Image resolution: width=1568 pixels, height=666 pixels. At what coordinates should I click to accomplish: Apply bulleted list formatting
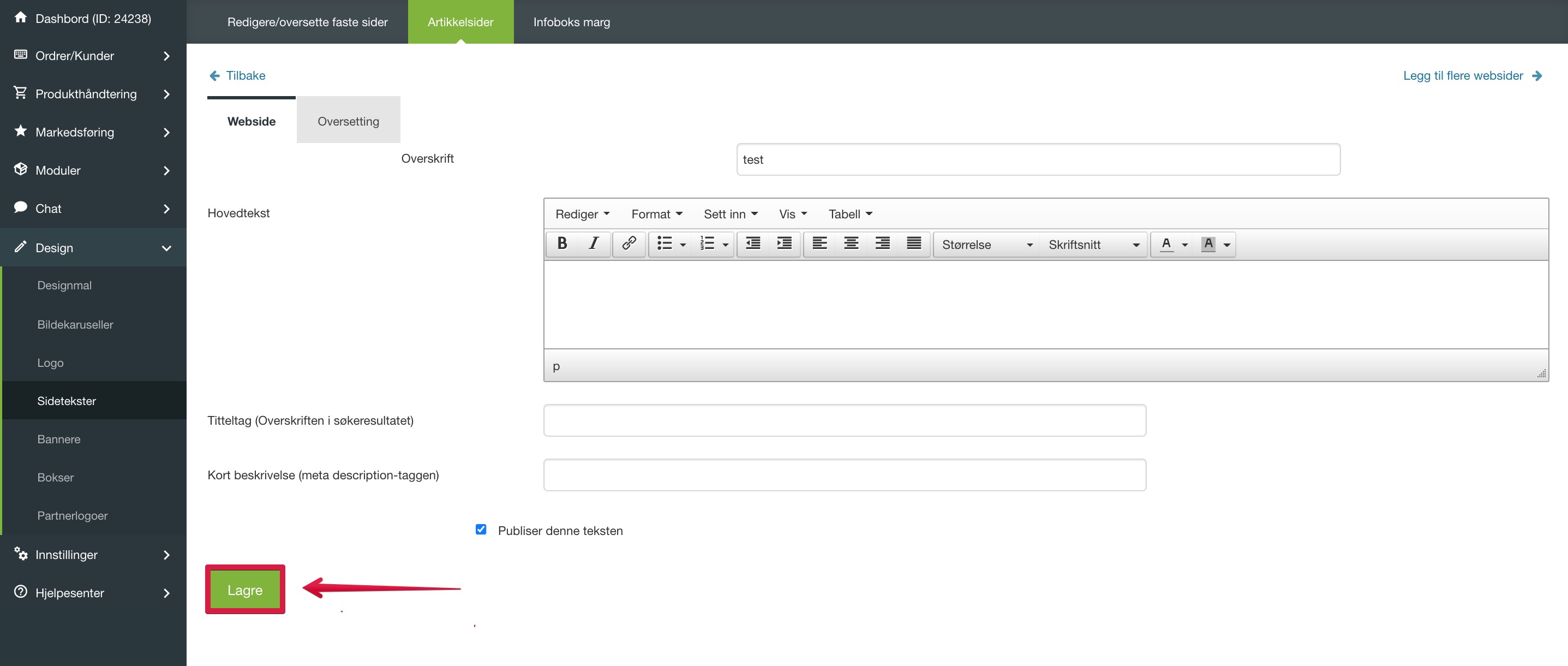tap(665, 244)
